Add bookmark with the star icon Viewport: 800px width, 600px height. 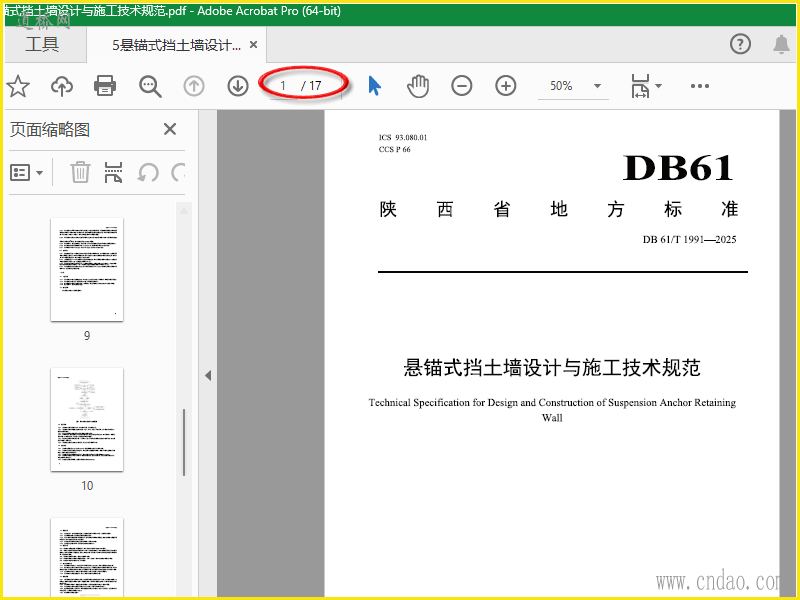coord(18,86)
